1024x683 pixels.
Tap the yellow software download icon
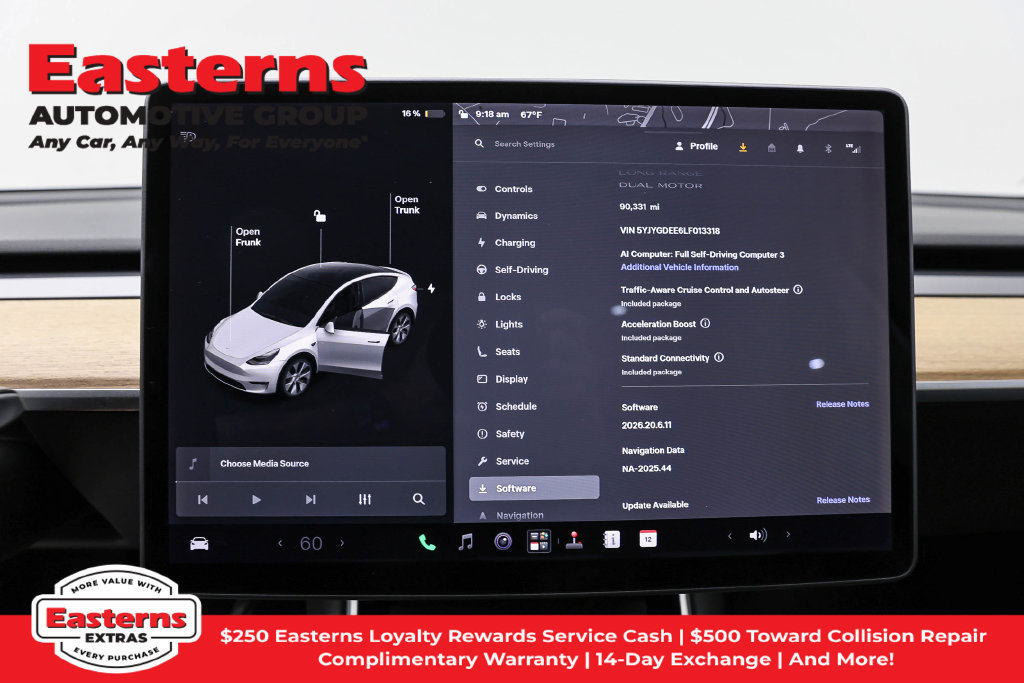743,148
